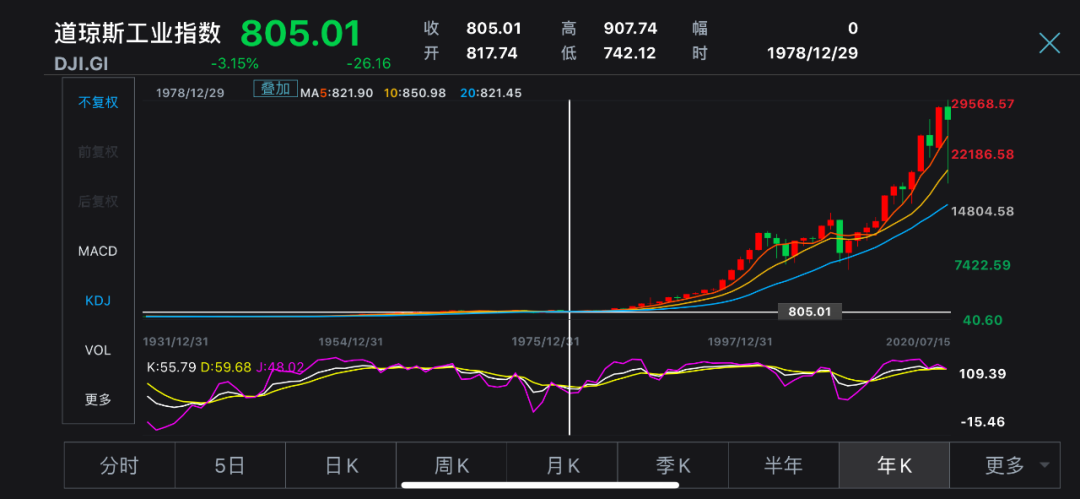The height and width of the screenshot is (499, 1080).
Task: Tap the home indicator bar
Action: pyautogui.click(x=540, y=485)
